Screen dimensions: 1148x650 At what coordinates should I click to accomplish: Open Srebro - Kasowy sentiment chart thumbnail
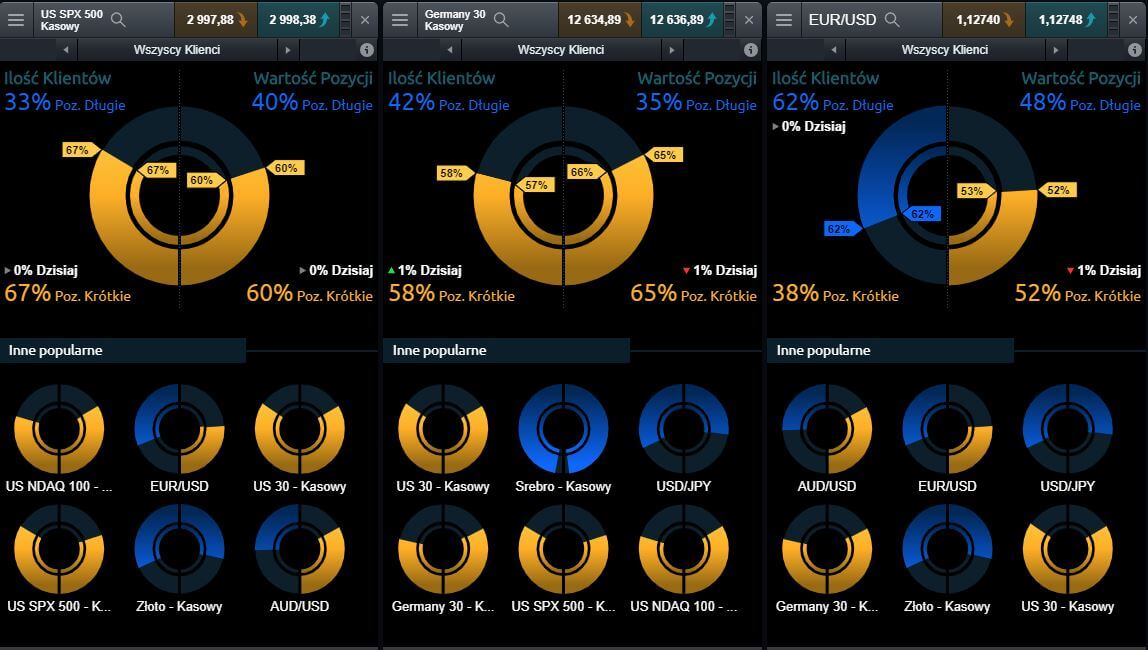tap(563, 428)
